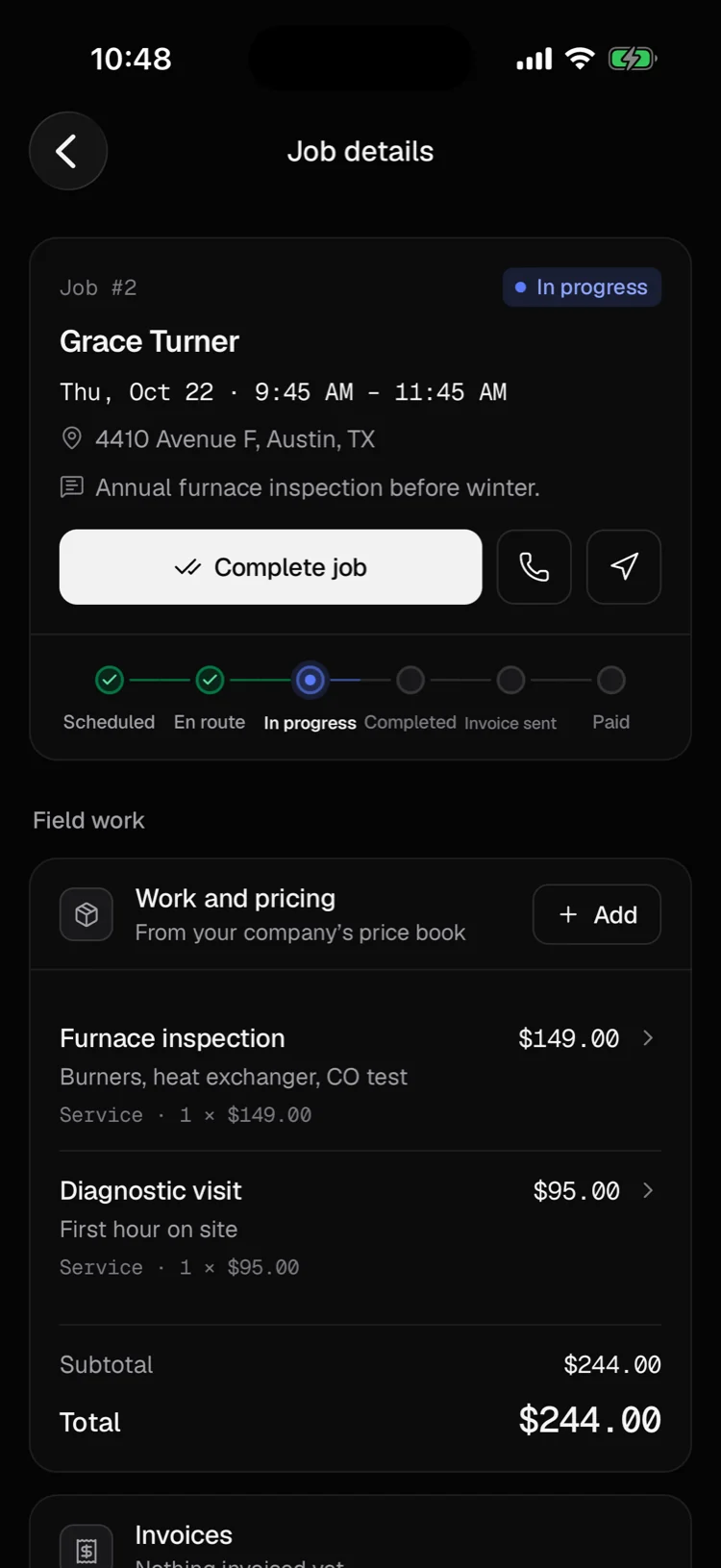Tap the Scheduled step checkmark circle
Viewport: 721px width, 1568px height.
110,681
